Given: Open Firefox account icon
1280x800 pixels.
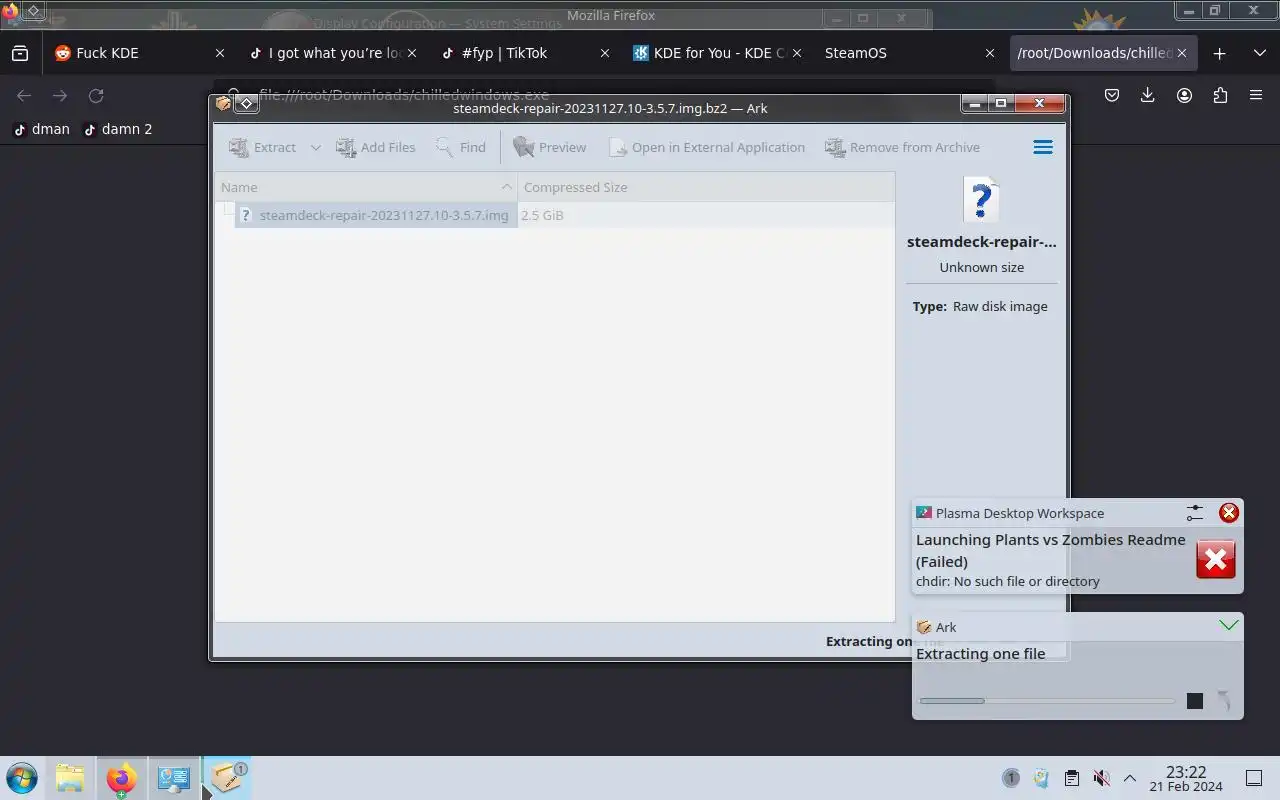Looking at the screenshot, I should click(1184, 95).
